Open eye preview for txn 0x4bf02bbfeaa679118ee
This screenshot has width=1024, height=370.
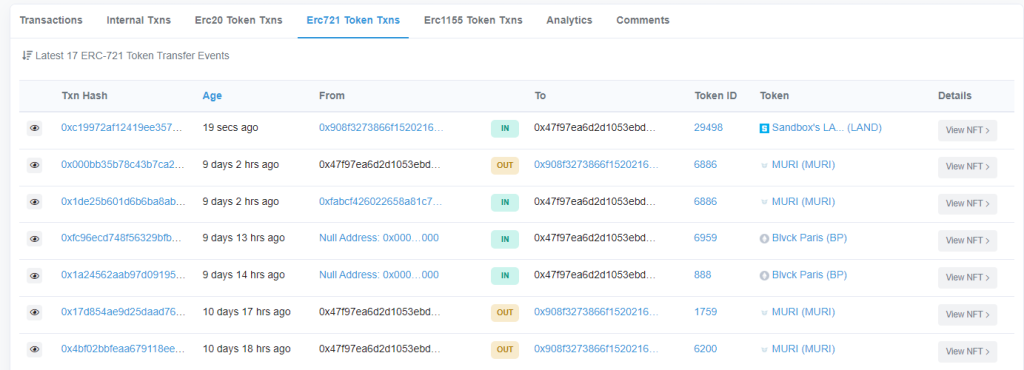tap(35, 350)
